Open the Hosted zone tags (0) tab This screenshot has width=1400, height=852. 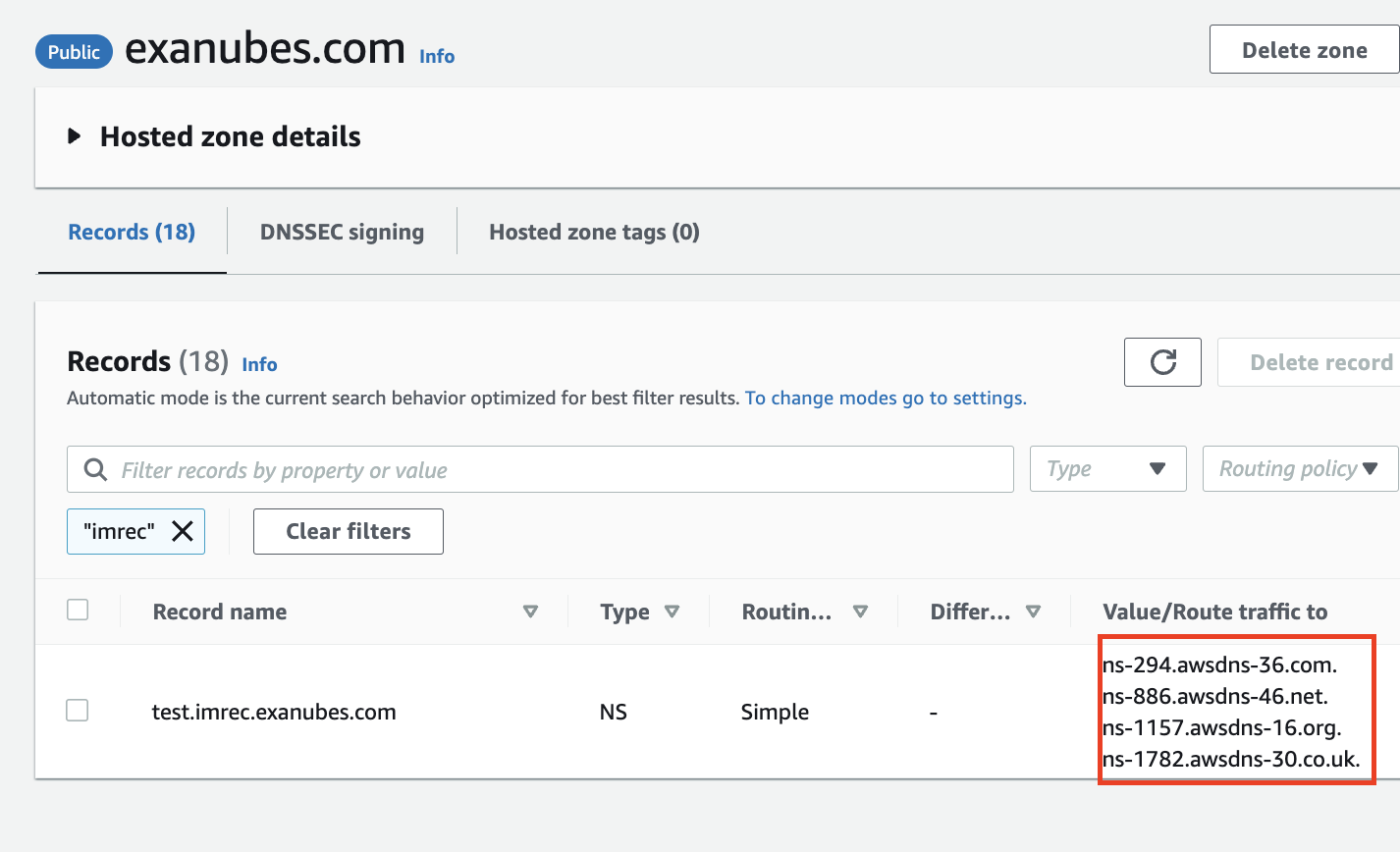pos(594,232)
